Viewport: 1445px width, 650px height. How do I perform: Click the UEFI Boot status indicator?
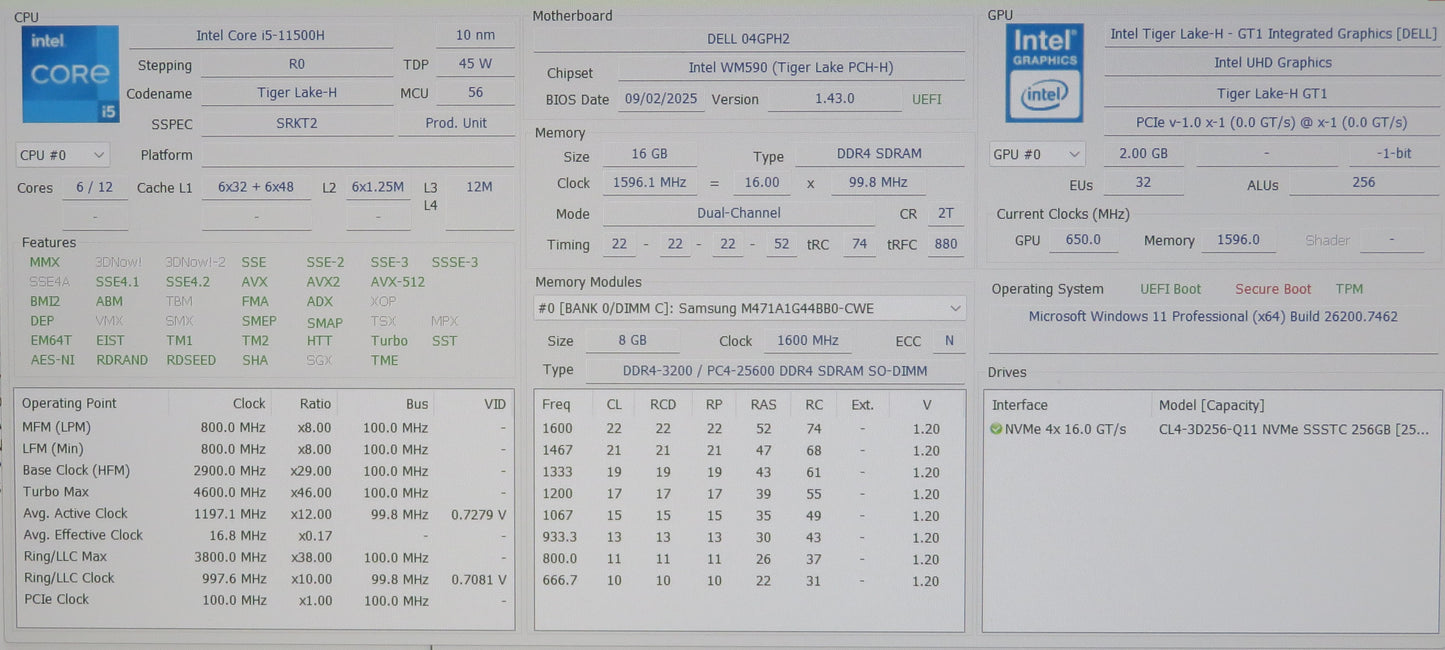(1170, 288)
